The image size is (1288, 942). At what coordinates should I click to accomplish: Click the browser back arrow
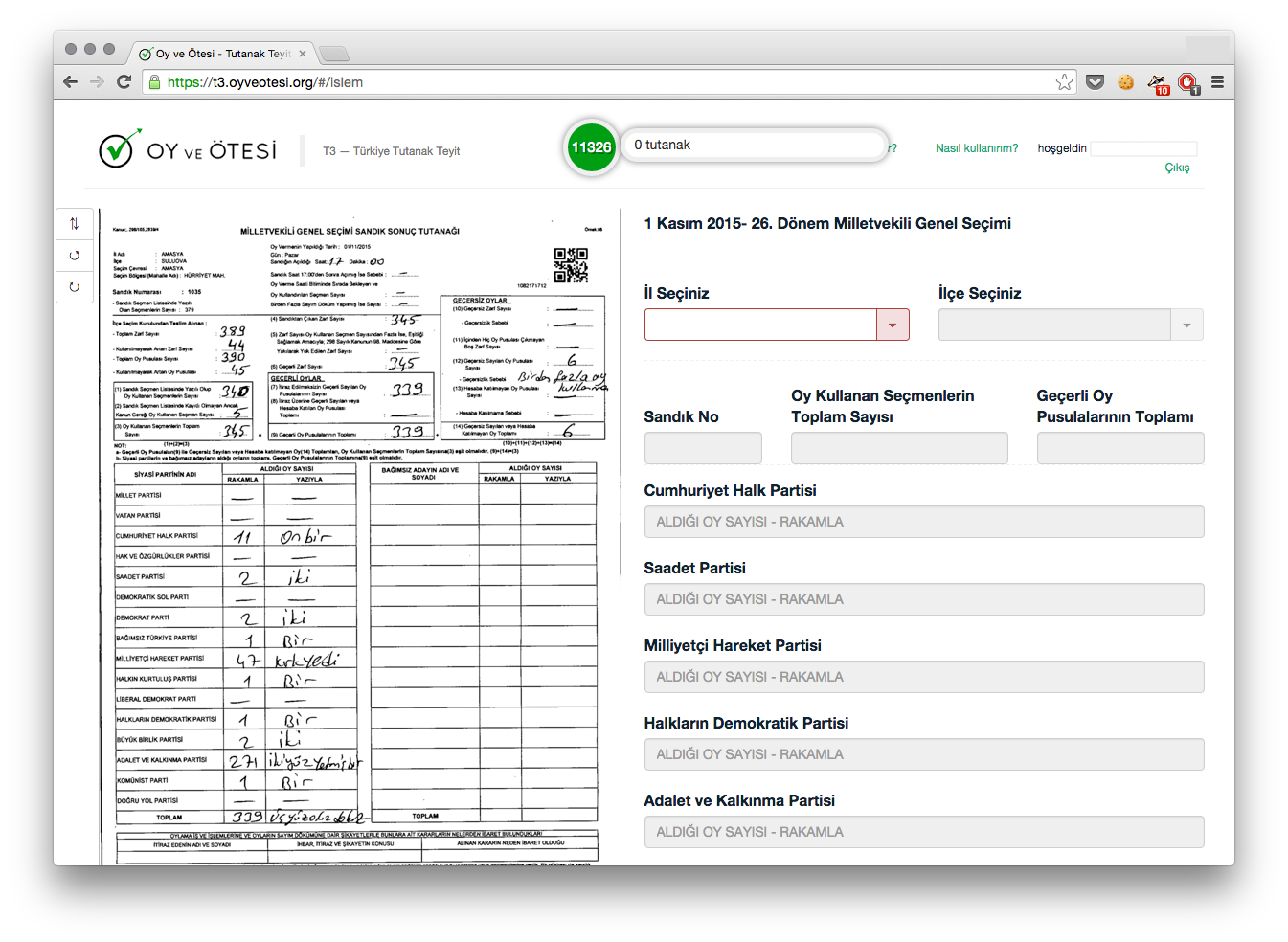point(70,82)
